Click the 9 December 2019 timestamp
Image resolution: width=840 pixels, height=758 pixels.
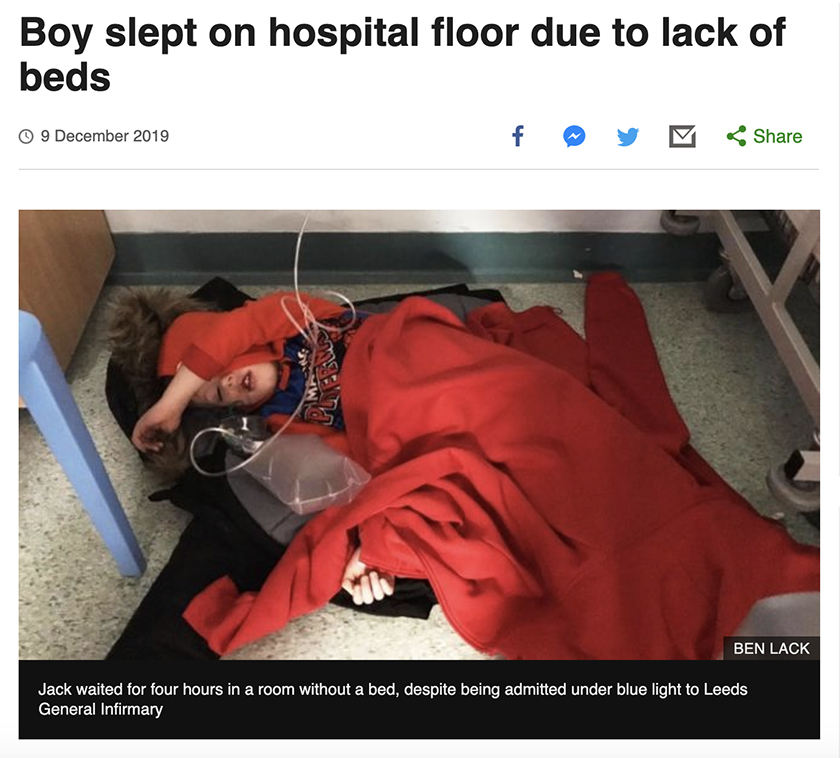(104, 136)
